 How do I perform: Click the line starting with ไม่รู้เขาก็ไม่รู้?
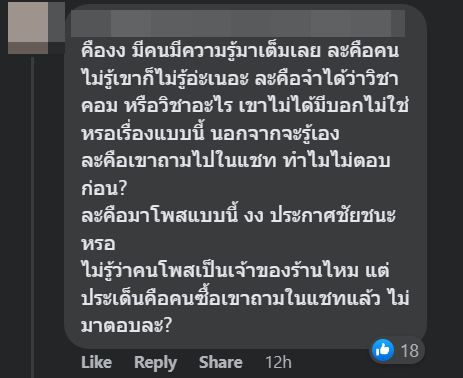click(240, 79)
